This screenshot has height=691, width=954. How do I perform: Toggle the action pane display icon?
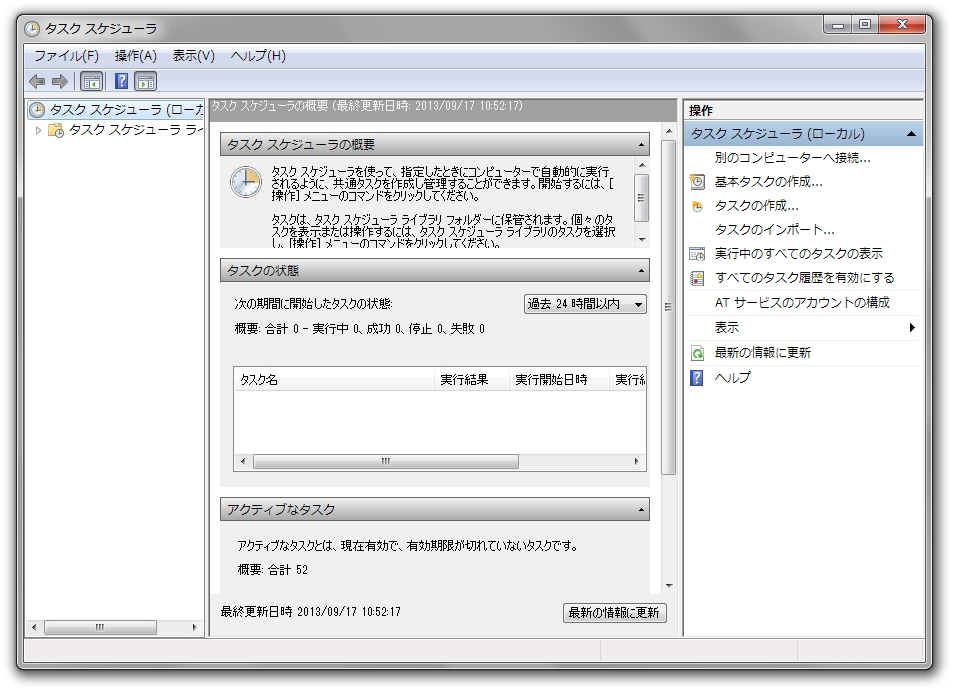pyautogui.click(x=146, y=80)
